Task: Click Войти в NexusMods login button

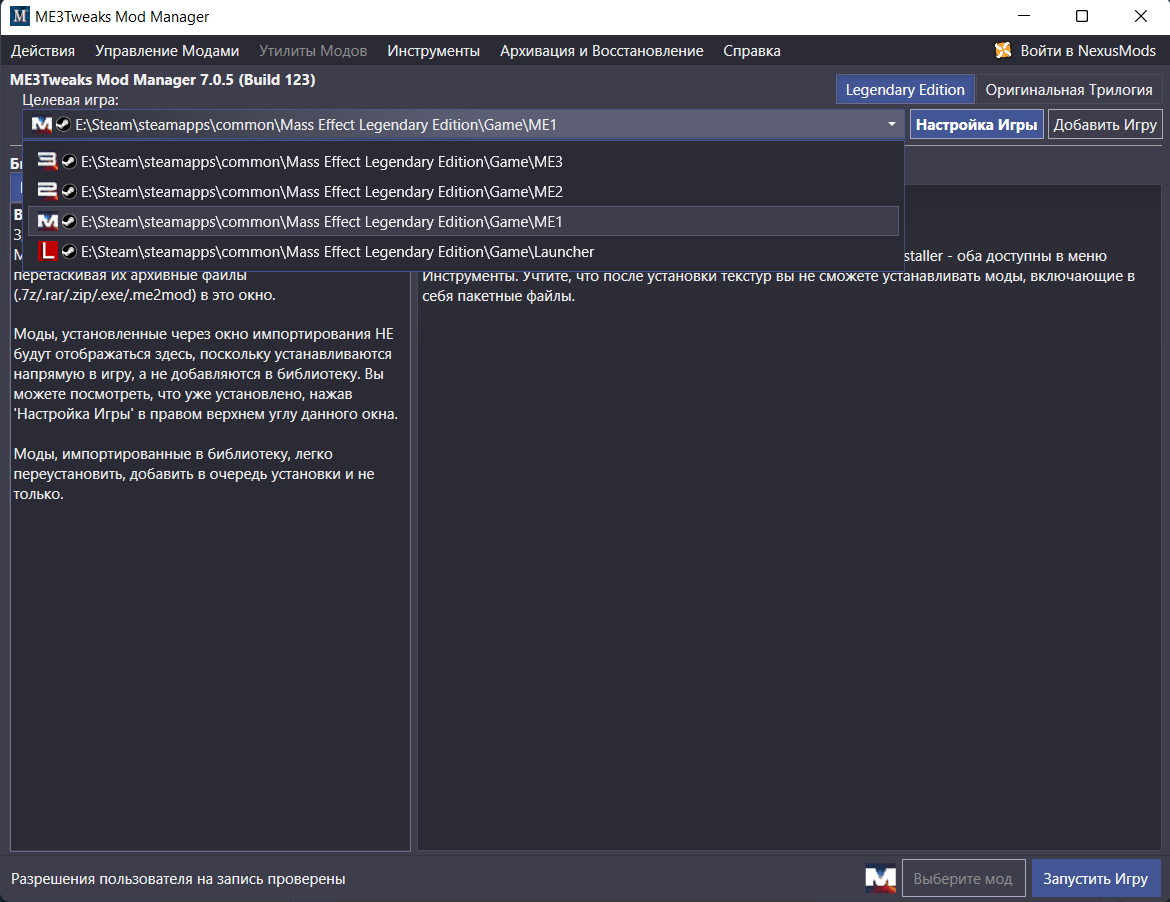Action: (x=1075, y=51)
